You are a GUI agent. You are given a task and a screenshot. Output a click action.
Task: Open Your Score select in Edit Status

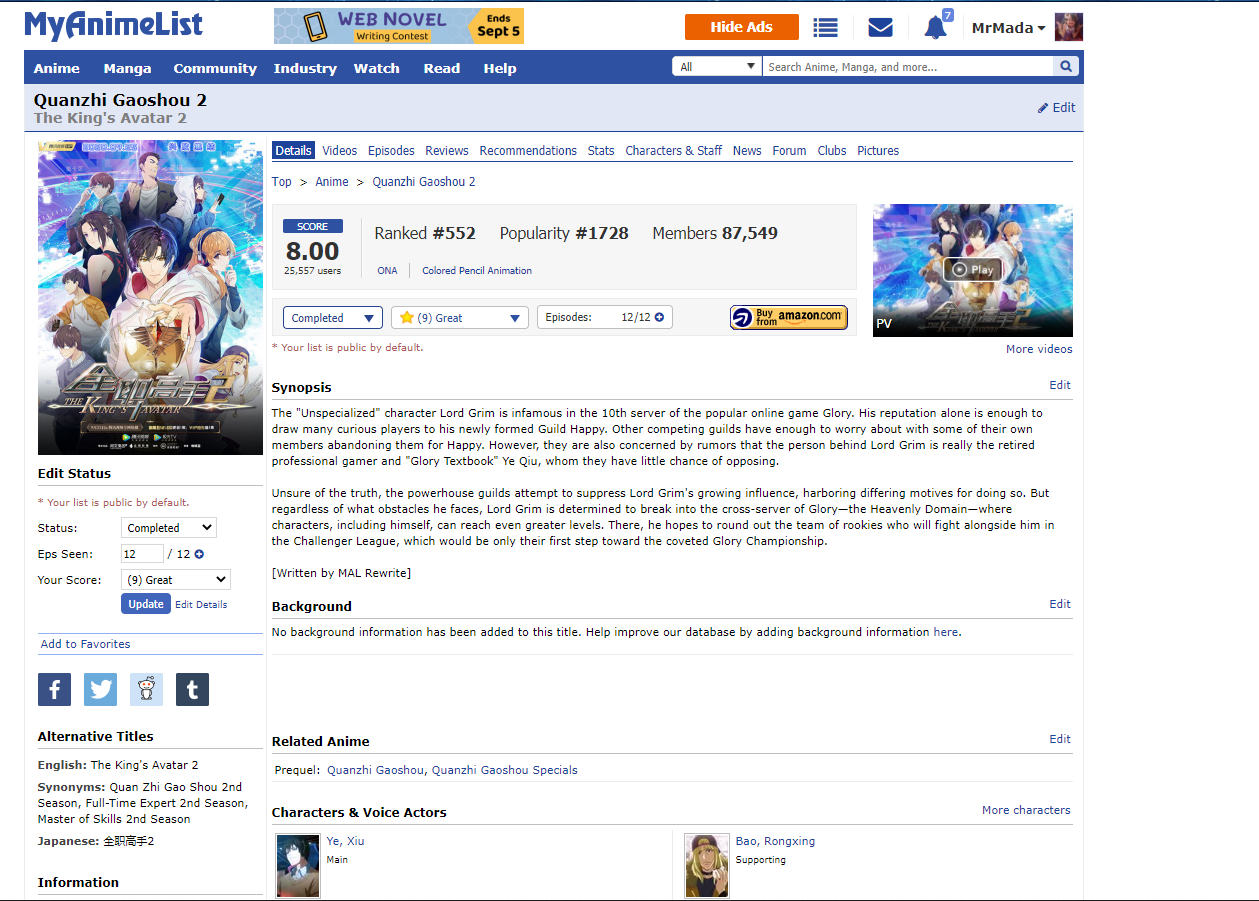[176, 580]
